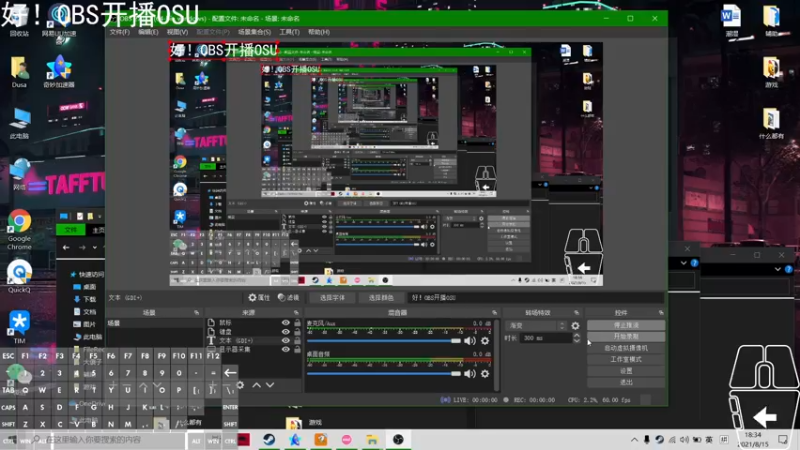This screenshot has width=800, height=450.
Task: Open 渐变 transition dropdown
Action: click(536, 326)
